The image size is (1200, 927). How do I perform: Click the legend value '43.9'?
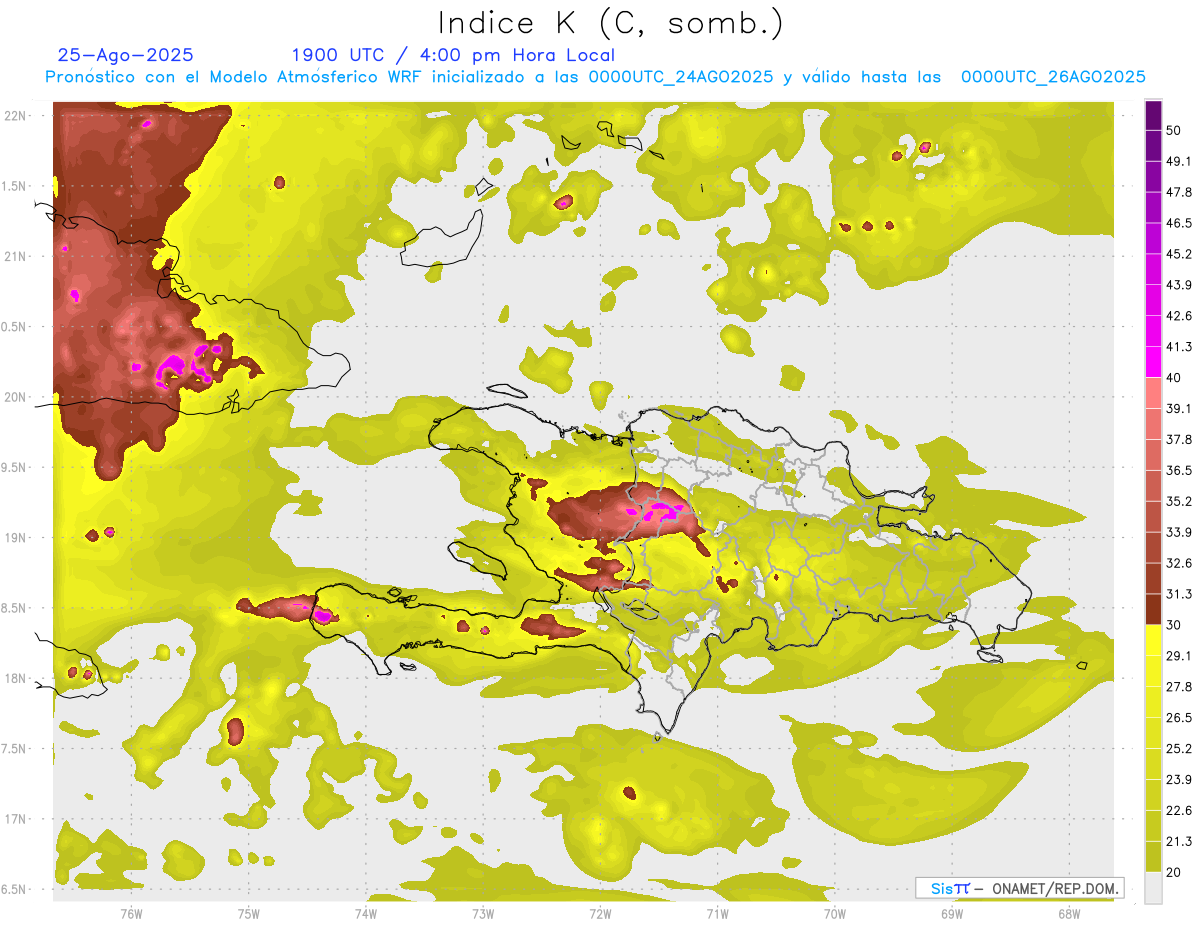[x=1178, y=285]
